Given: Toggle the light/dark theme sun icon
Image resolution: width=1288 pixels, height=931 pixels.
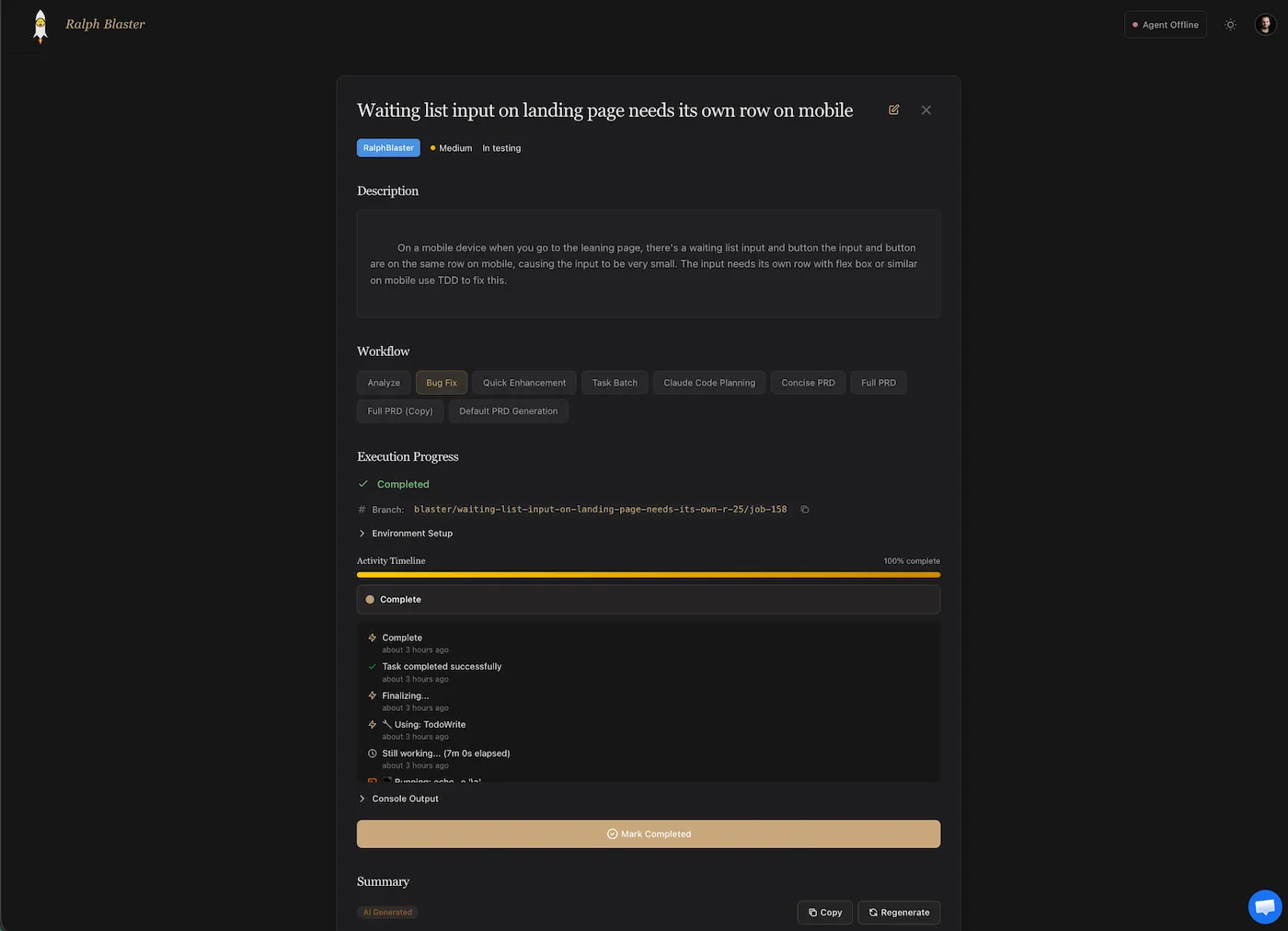Looking at the screenshot, I should [x=1230, y=25].
